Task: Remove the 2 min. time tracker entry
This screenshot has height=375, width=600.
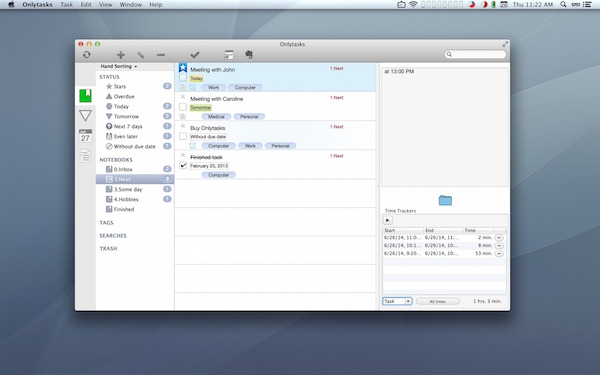Action: click(x=499, y=238)
